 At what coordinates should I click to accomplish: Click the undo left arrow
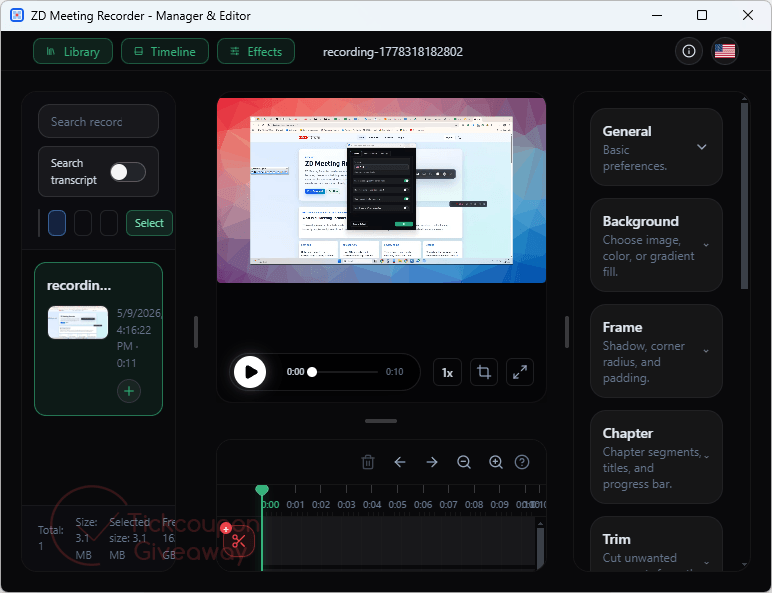coord(400,462)
